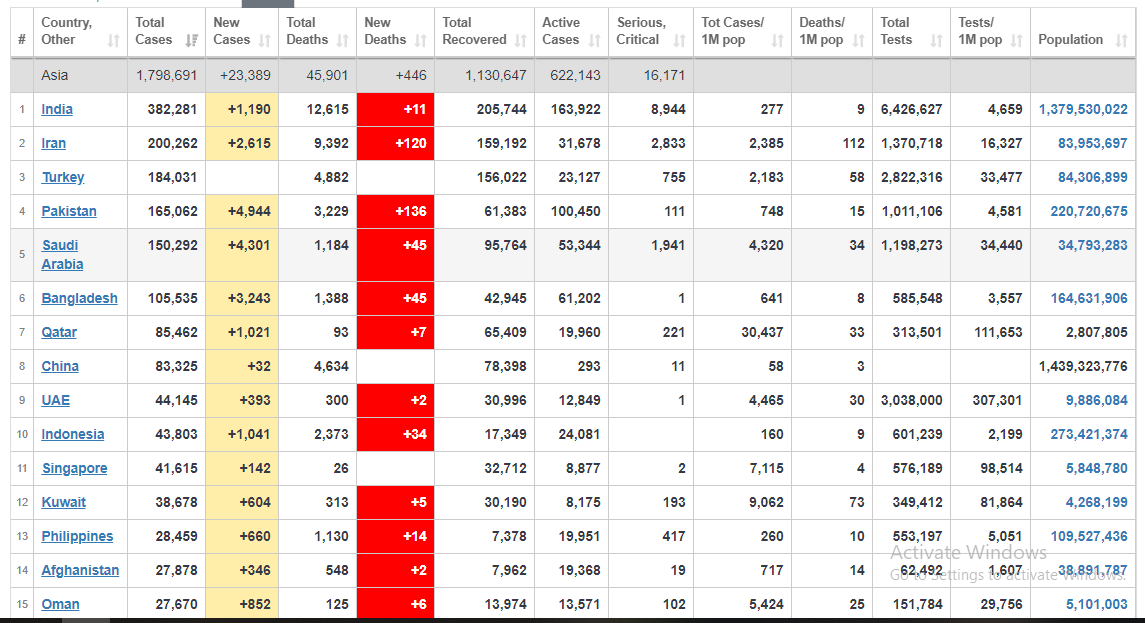The height and width of the screenshot is (623, 1145).
Task: Open the Indonesia country link
Action: pyautogui.click(x=73, y=434)
